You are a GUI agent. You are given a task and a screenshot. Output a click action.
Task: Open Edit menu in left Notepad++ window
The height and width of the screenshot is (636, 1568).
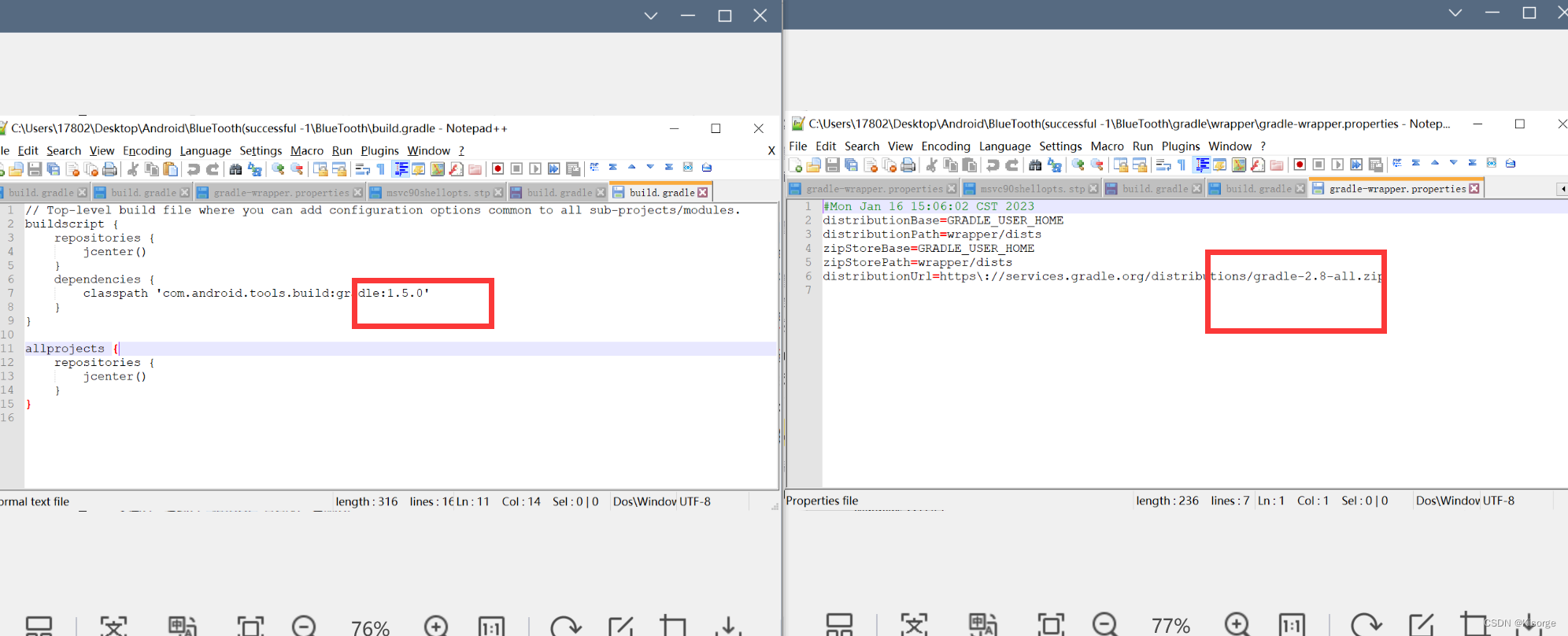point(28,150)
